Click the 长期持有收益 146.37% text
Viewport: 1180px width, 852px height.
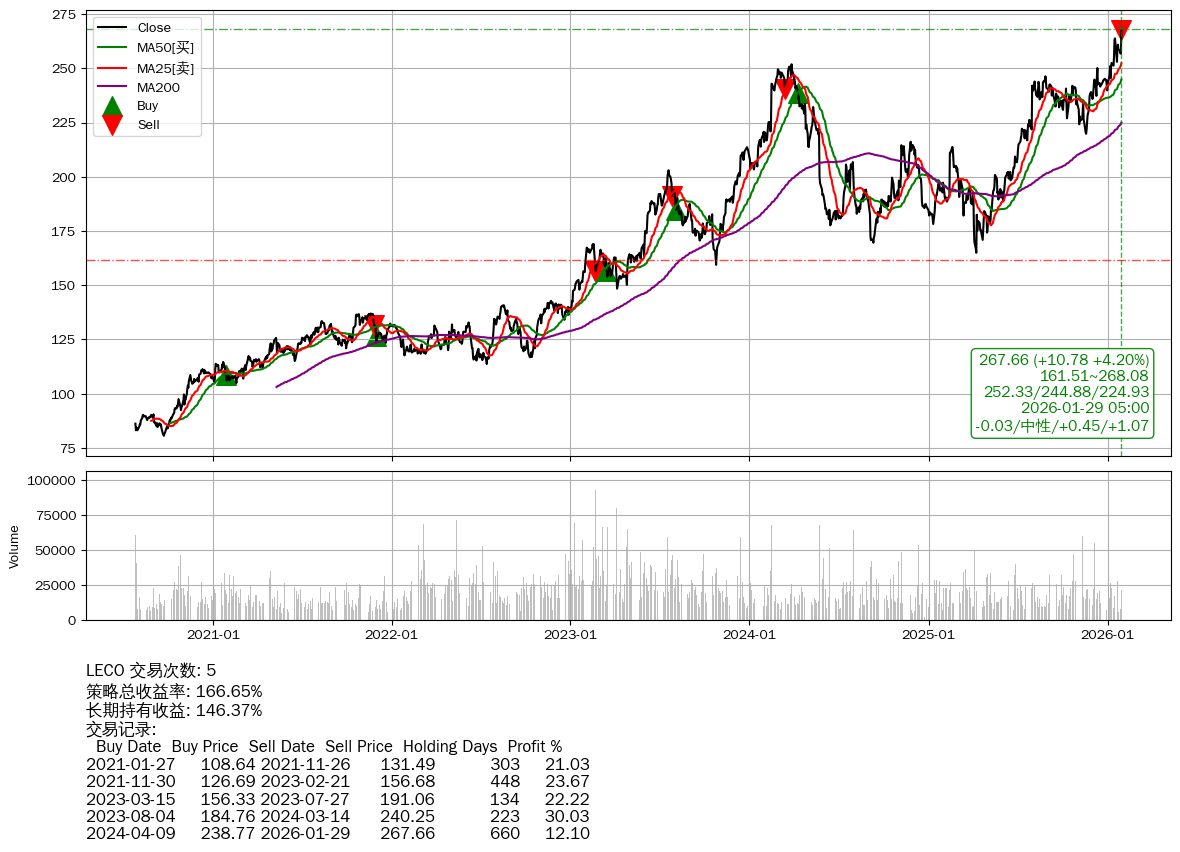(x=174, y=710)
